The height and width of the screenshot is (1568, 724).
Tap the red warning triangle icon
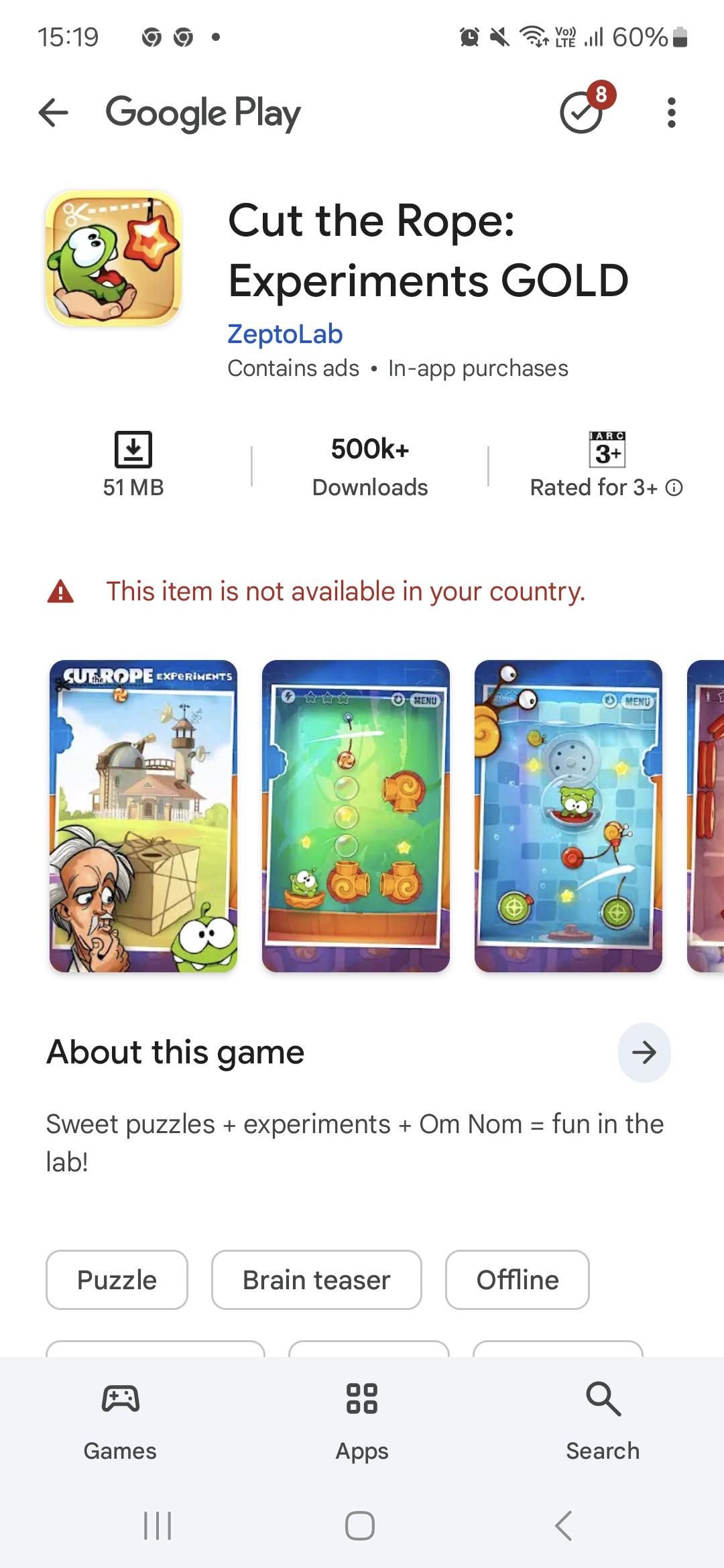tap(60, 592)
